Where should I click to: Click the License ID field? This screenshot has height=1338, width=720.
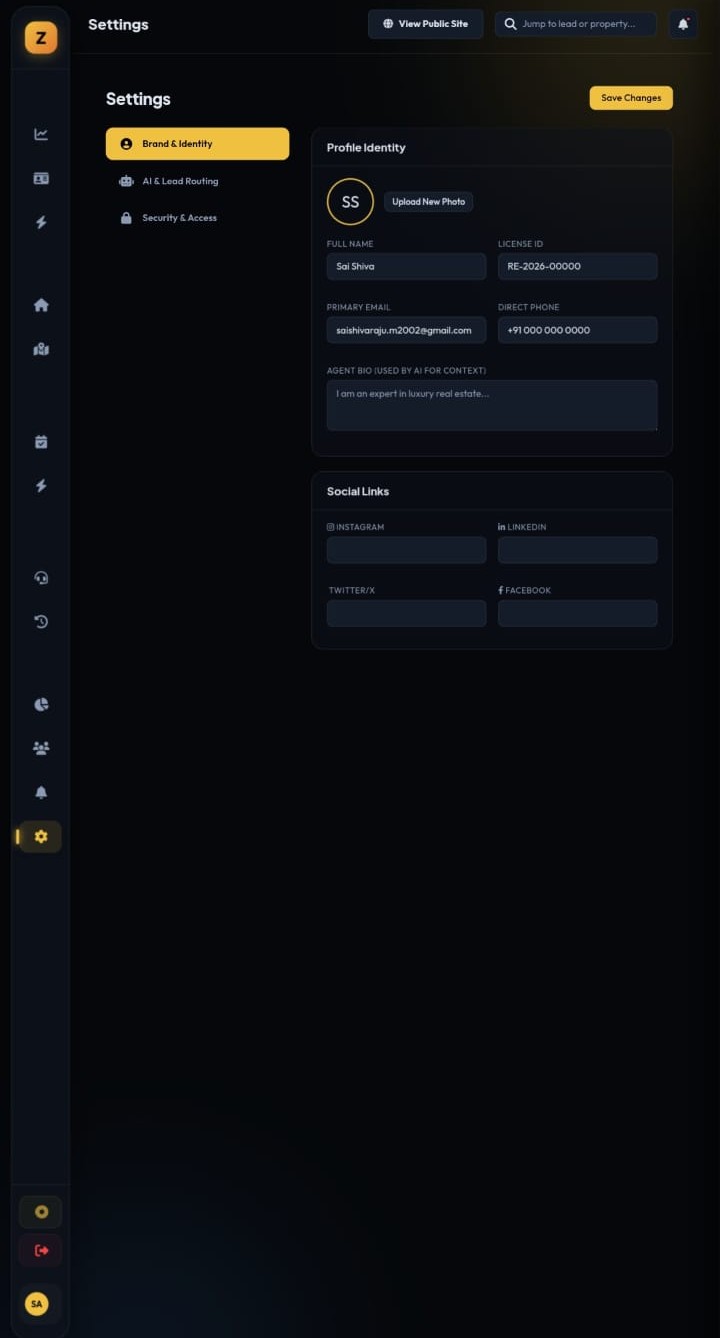pos(578,266)
